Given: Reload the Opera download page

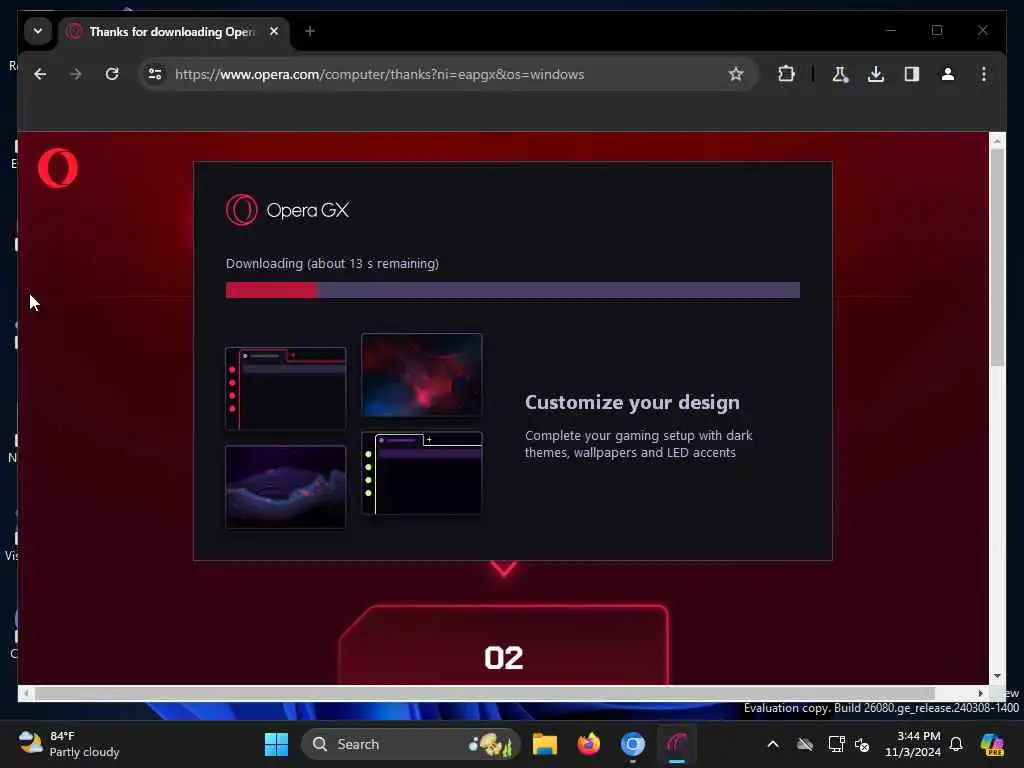Looking at the screenshot, I should pos(112,74).
